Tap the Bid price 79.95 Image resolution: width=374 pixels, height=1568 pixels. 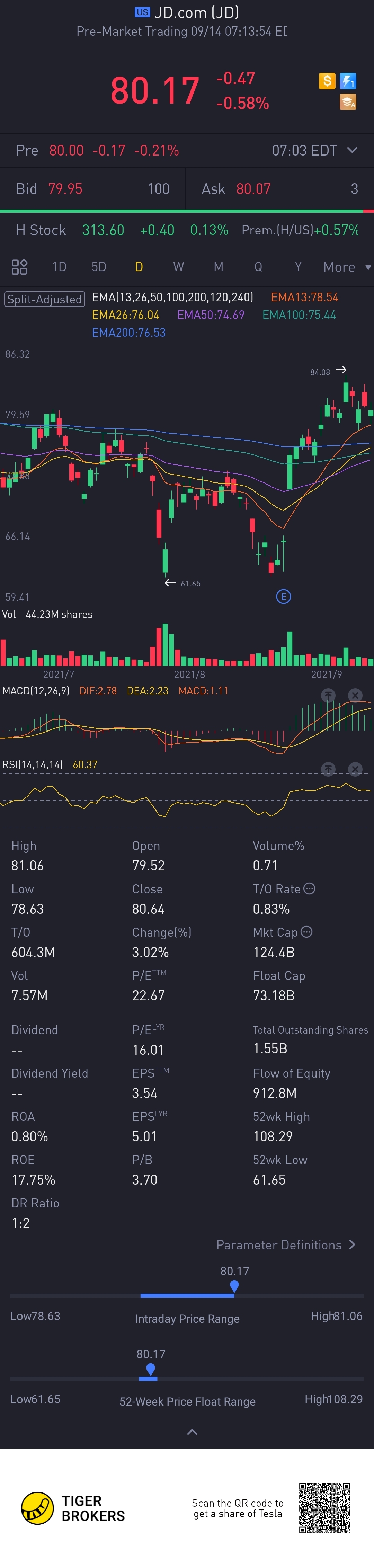(x=65, y=189)
